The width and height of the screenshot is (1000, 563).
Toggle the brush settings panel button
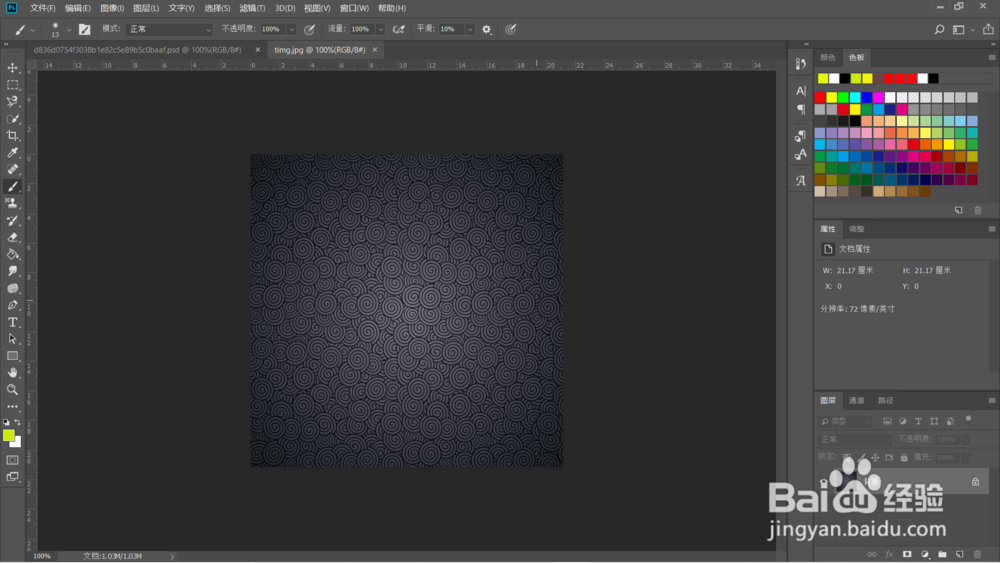tap(84, 29)
